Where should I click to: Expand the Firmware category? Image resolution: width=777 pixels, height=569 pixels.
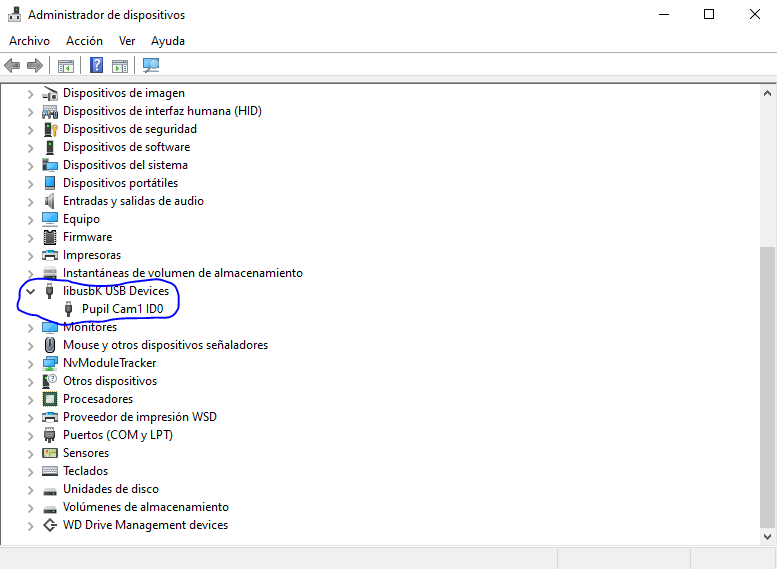click(x=30, y=237)
